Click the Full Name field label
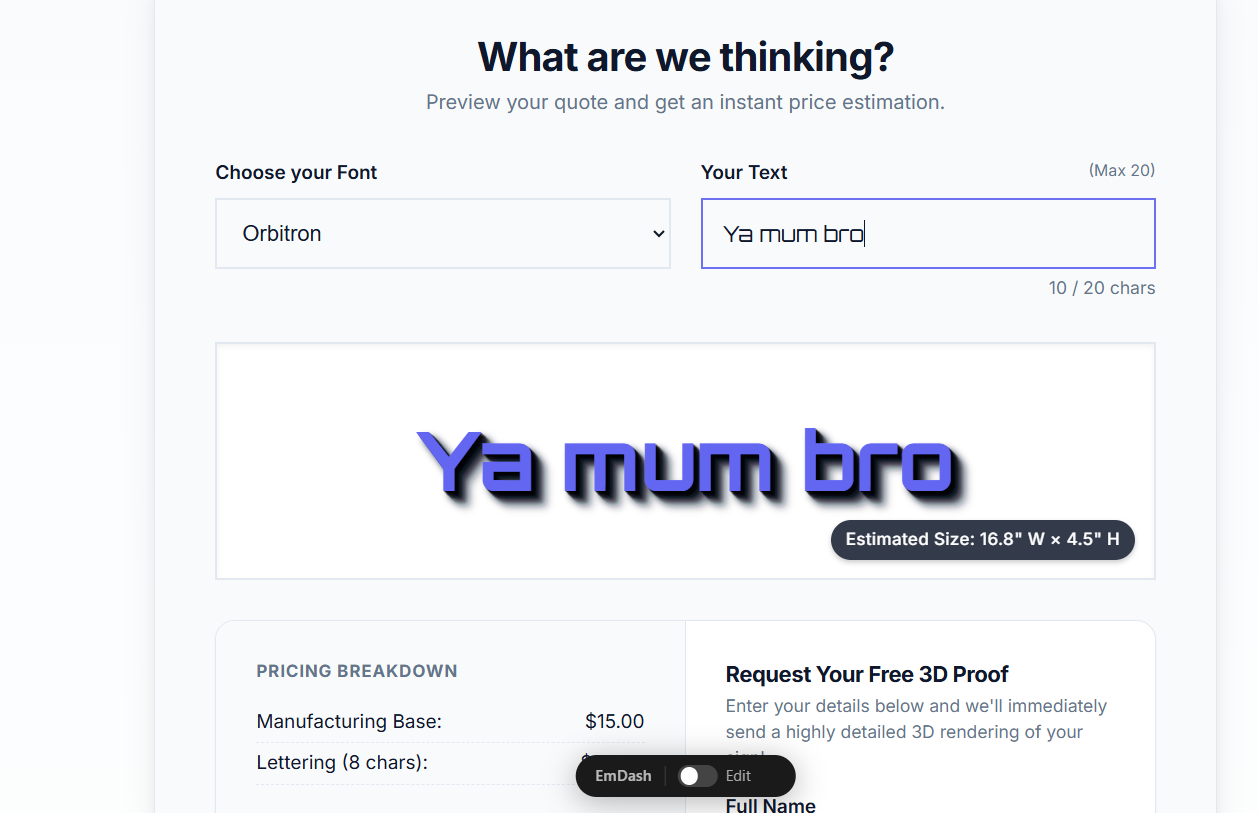Image resolution: width=1258 pixels, height=813 pixels. click(x=770, y=804)
